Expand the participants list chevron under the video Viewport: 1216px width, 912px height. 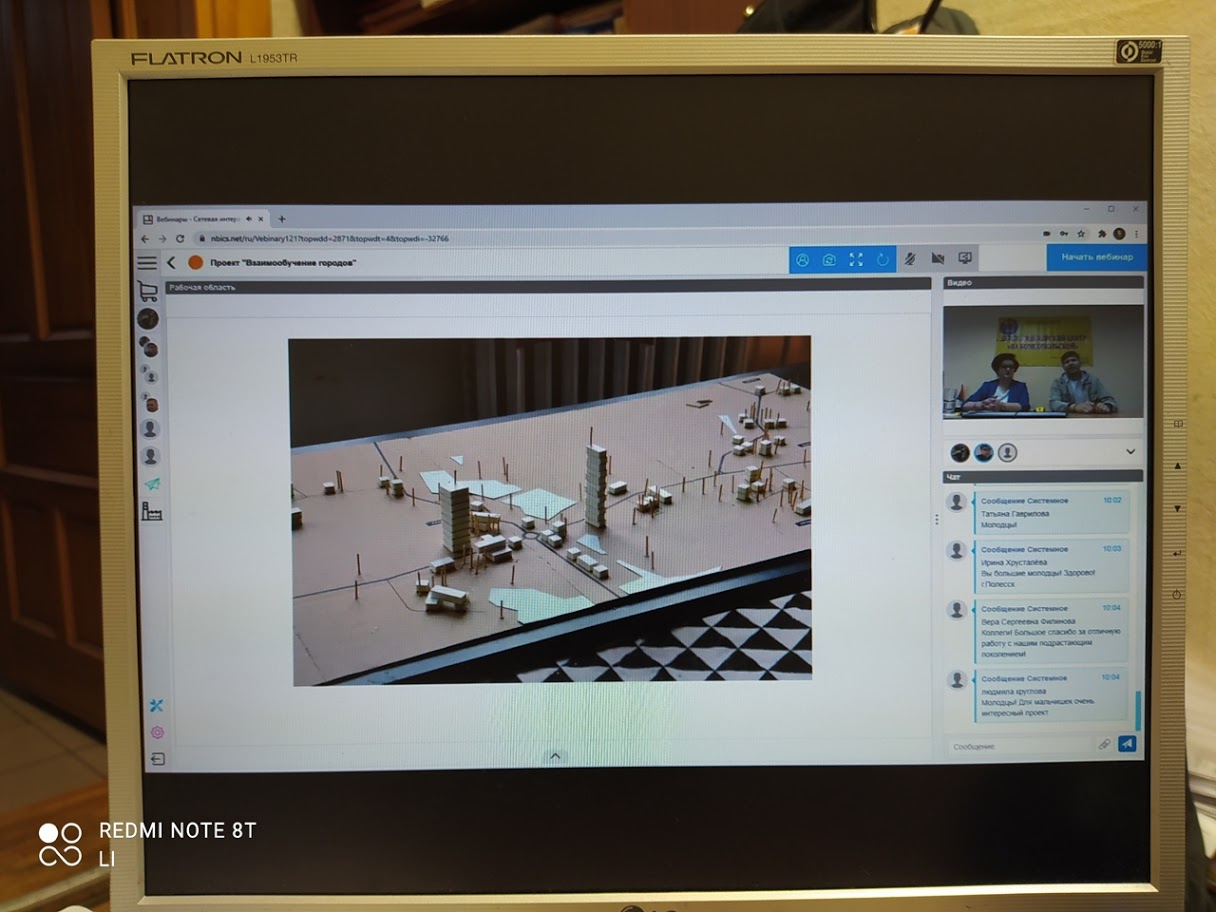tap(1131, 452)
